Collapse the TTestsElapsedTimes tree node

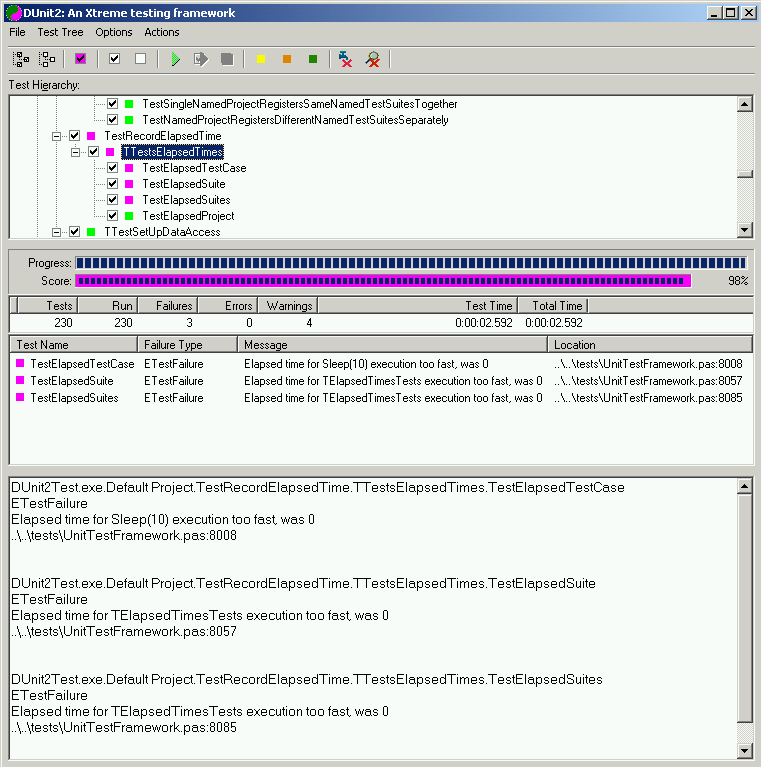[75, 152]
